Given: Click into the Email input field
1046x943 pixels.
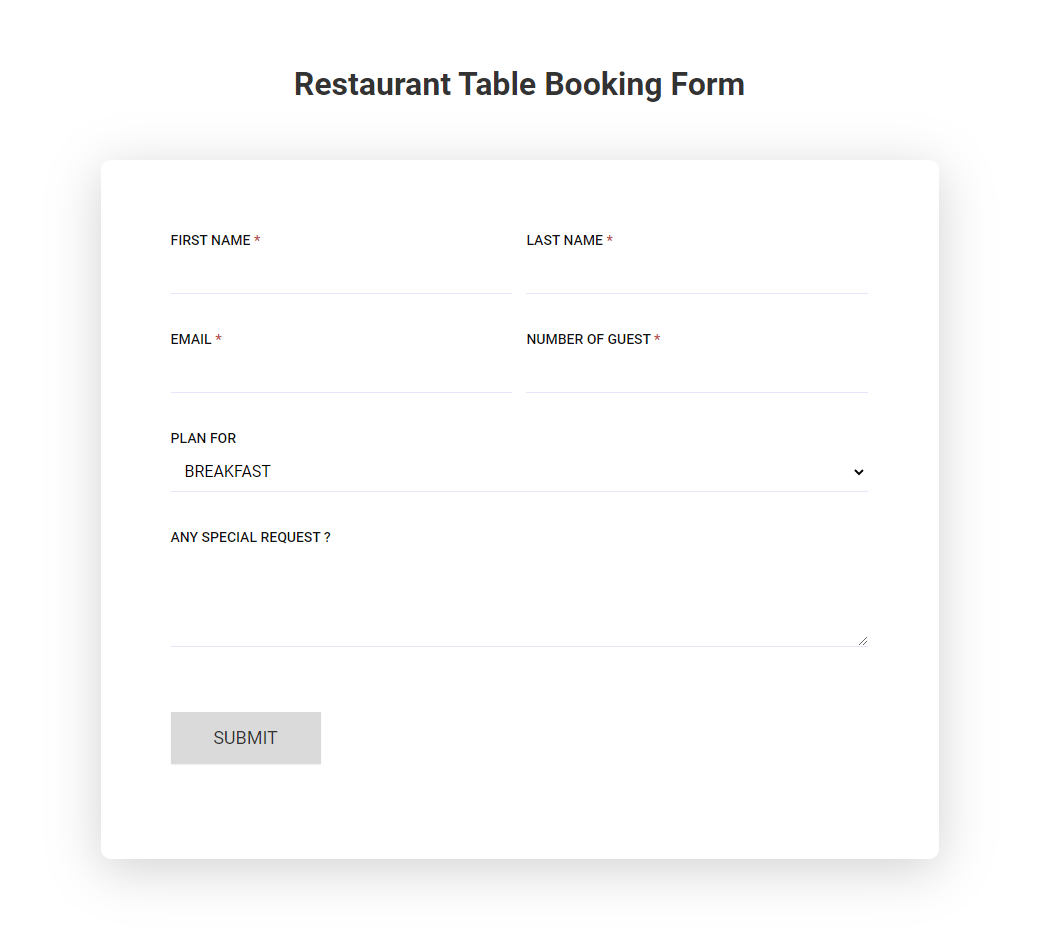Looking at the screenshot, I should [340, 373].
